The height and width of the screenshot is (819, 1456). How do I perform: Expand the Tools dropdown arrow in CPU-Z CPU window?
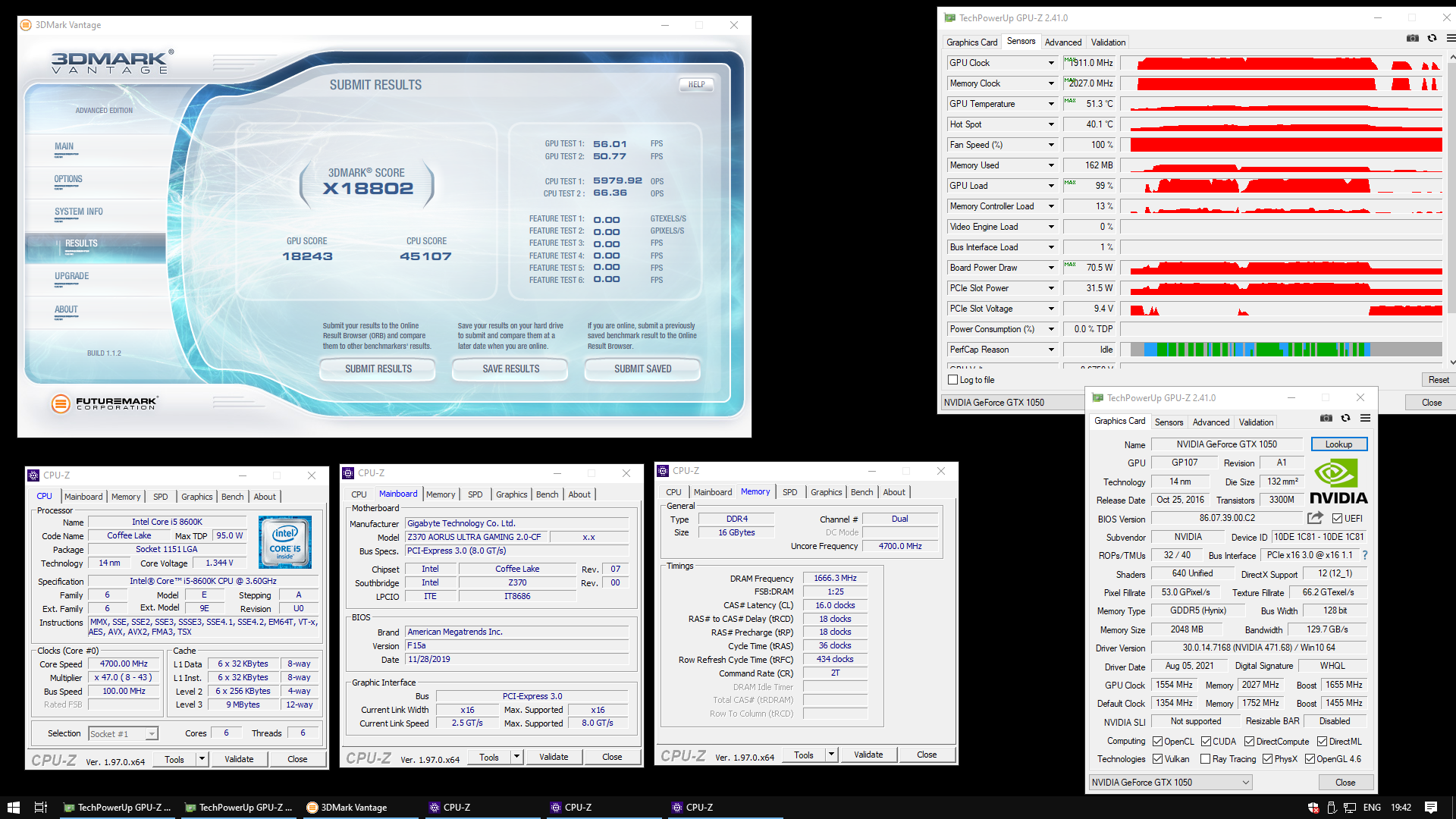[202, 759]
